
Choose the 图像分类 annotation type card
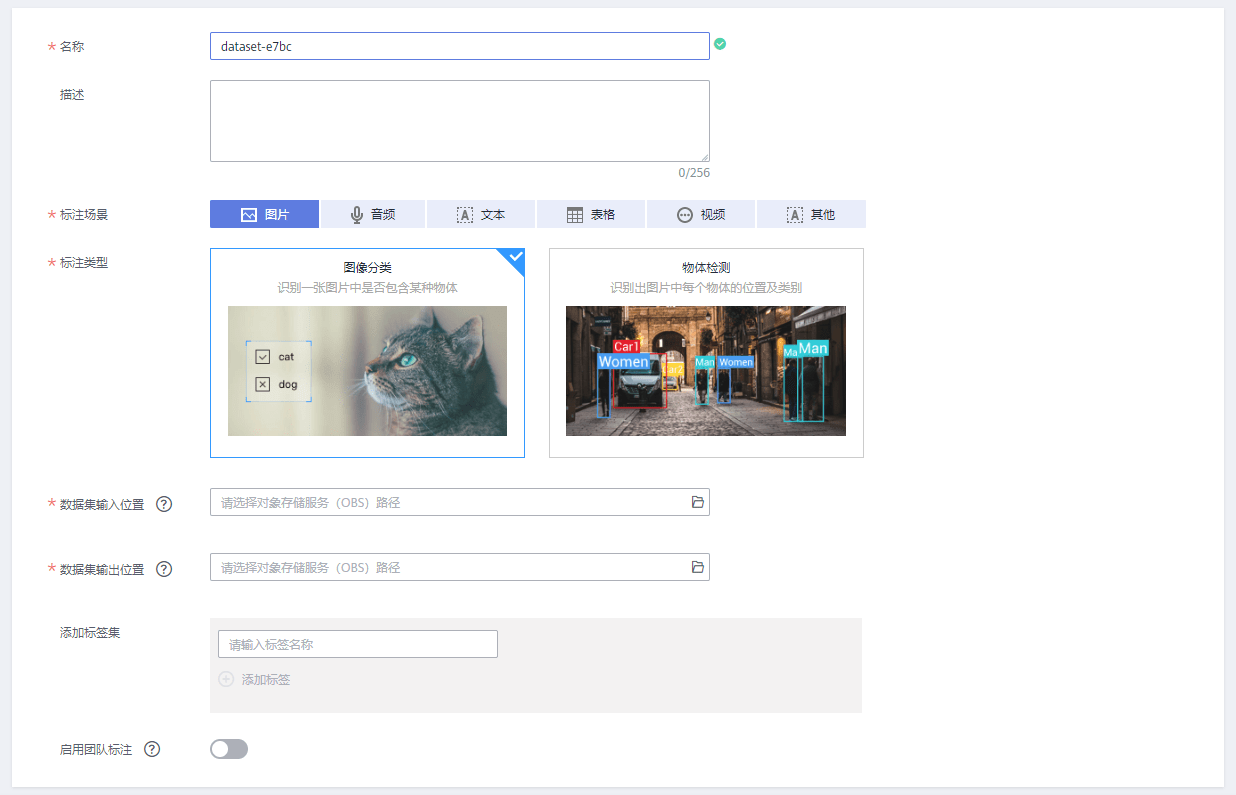(x=367, y=353)
